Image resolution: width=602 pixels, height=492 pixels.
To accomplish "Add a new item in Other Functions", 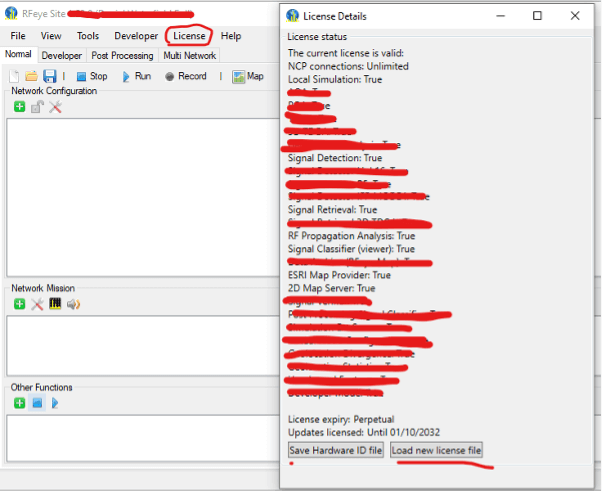I will (20, 403).
